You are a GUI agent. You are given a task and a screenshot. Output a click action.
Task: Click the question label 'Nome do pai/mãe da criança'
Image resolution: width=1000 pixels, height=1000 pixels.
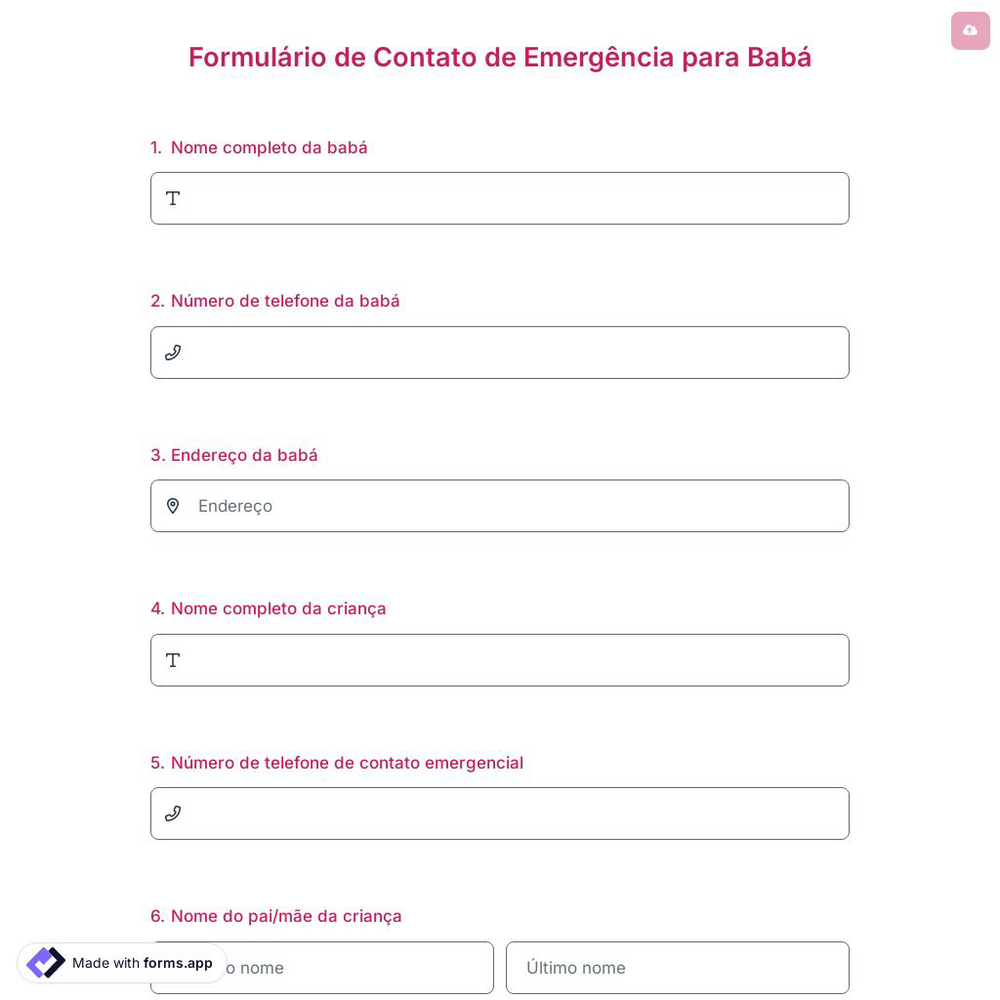pyautogui.click(x=276, y=915)
